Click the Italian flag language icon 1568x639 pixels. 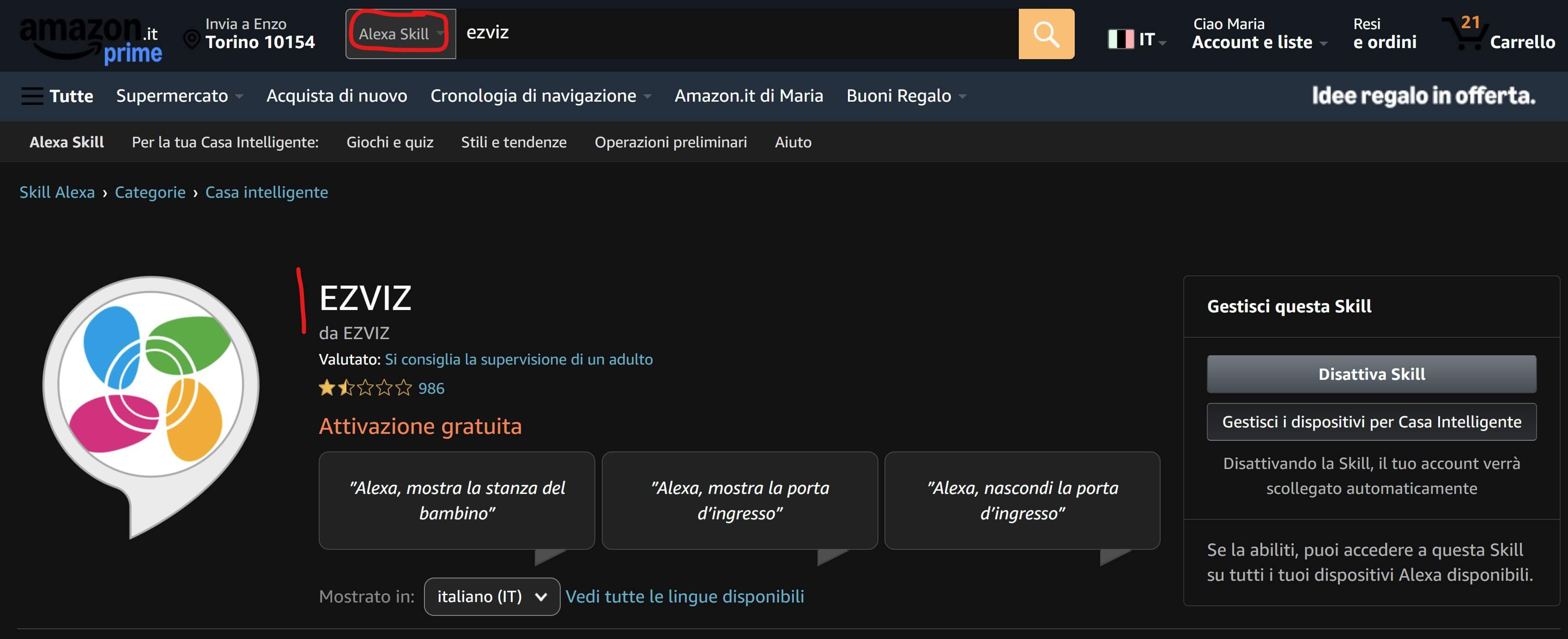click(x=1120, y=40)
